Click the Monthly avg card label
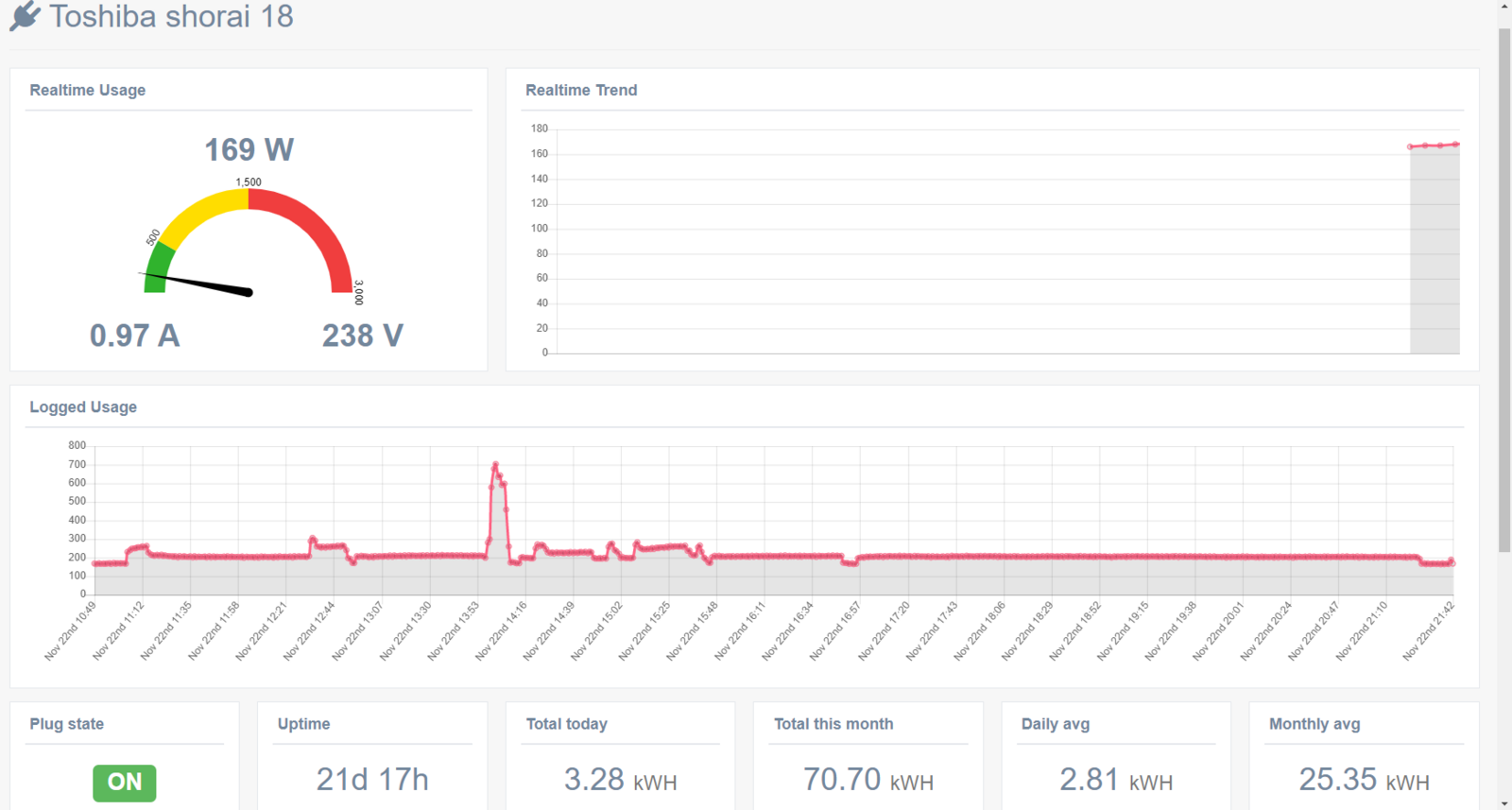The width and height of the screenshot is (1512, 810). pos(1314,724)
